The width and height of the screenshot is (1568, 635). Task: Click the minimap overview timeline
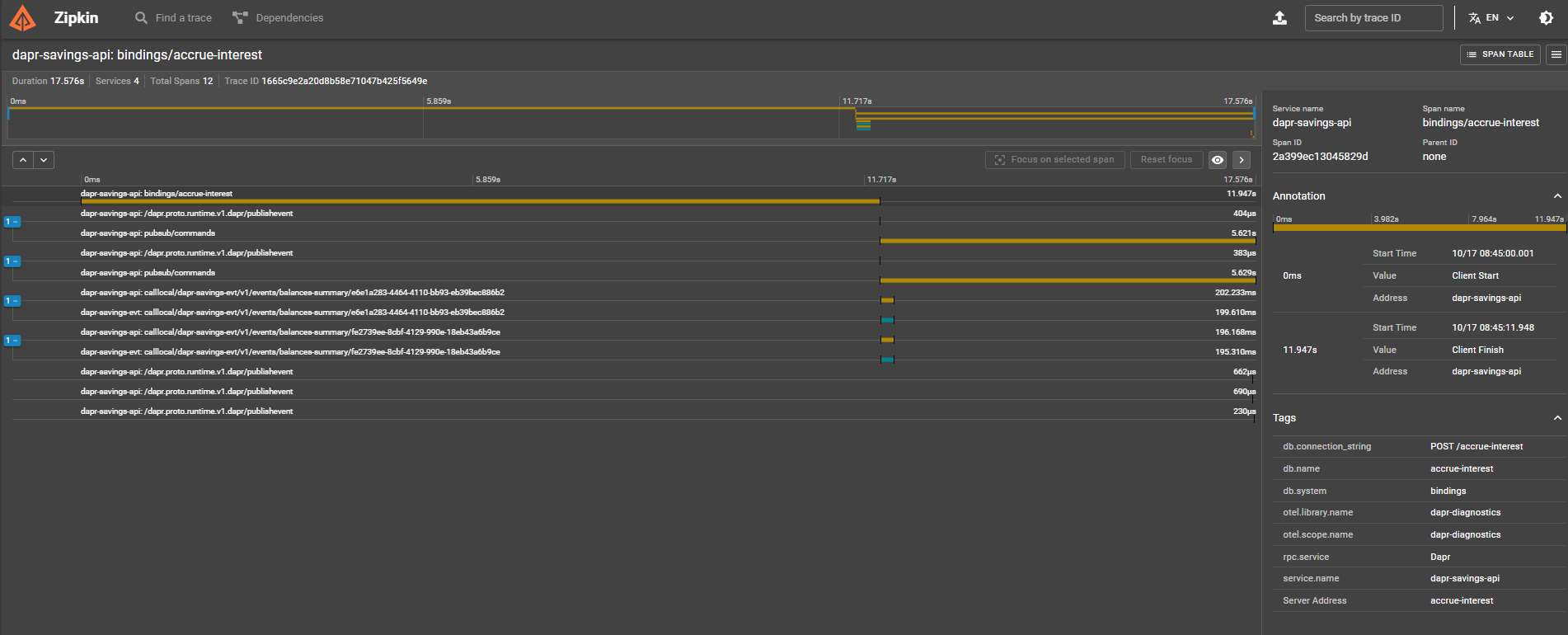pyautogui.click(x=631, y=122)
